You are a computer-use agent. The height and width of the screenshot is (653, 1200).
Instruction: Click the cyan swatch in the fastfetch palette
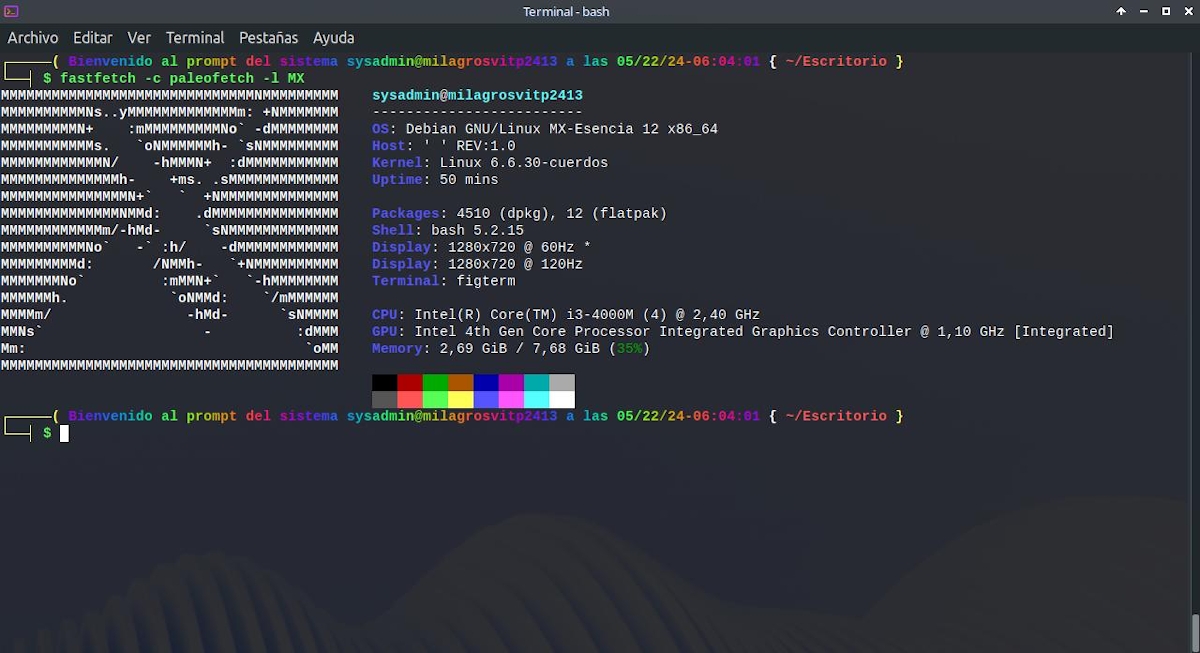pyautogui.click(x=537, y=384)
